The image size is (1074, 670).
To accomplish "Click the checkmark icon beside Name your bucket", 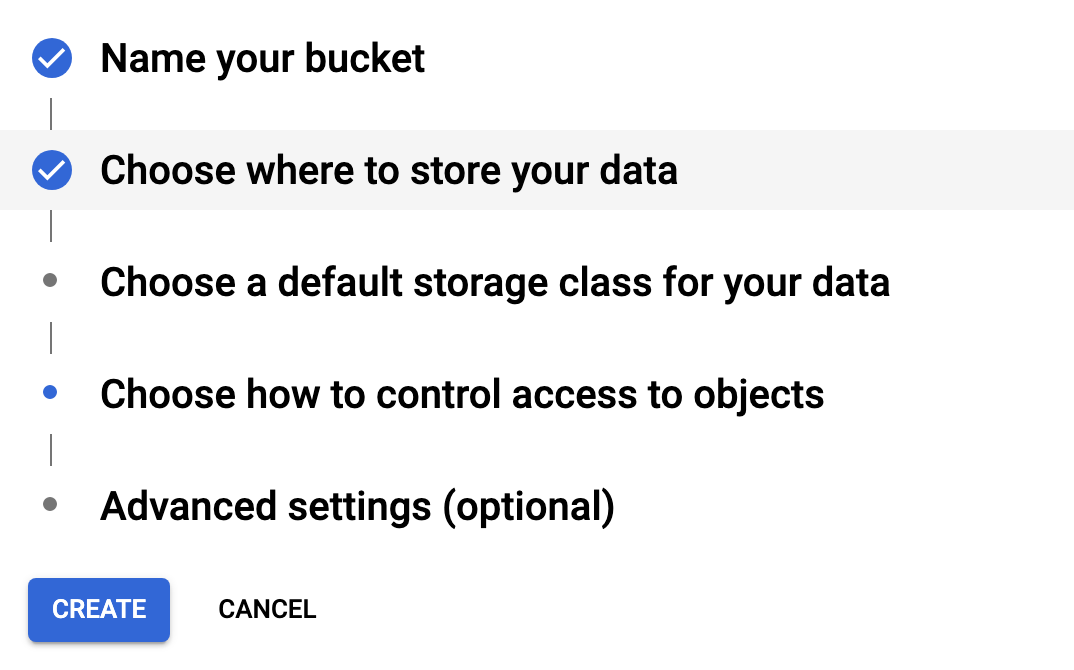I will pos(51,58).
